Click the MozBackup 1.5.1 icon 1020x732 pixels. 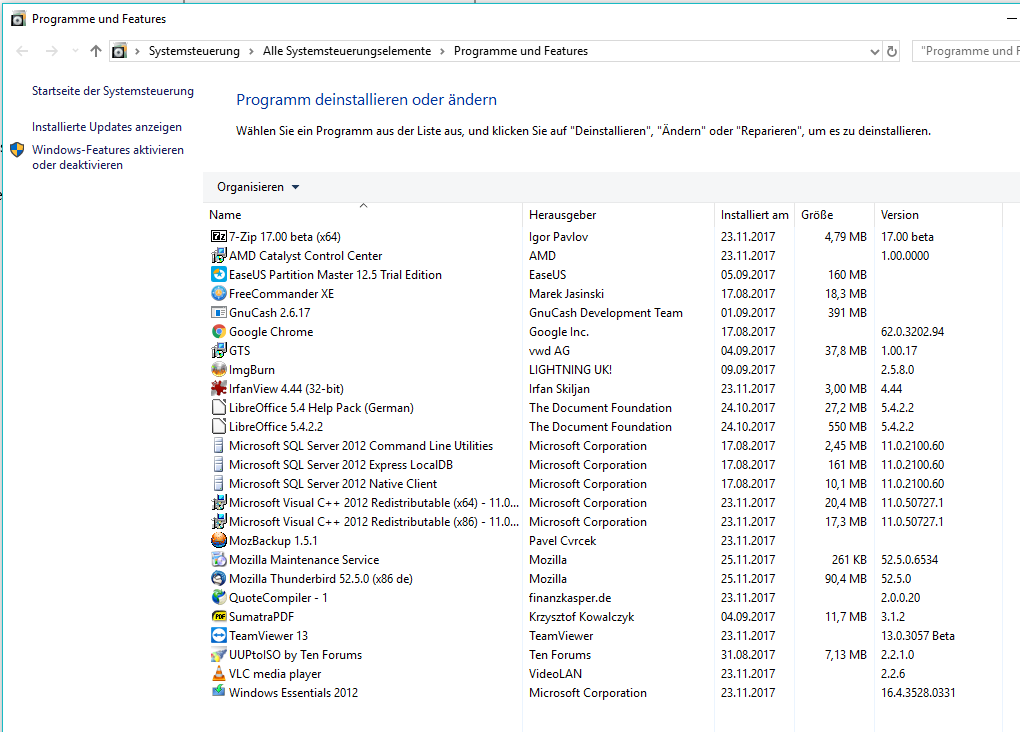[219, 540]
